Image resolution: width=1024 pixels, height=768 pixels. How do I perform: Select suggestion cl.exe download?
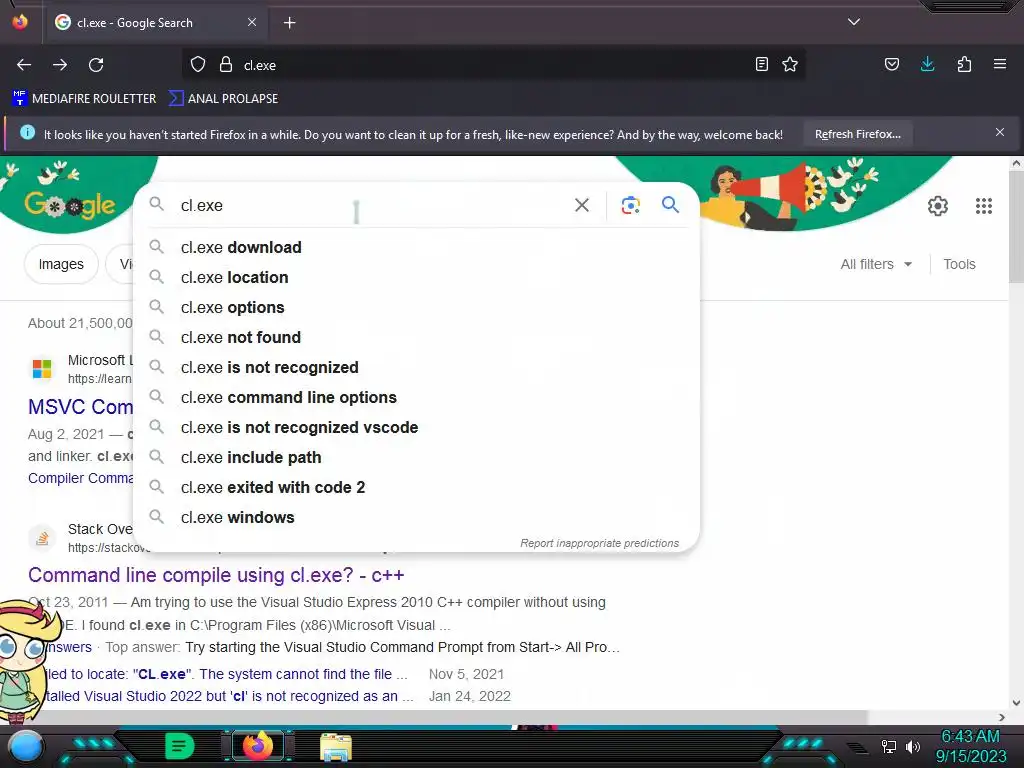[x=417, y=248]
